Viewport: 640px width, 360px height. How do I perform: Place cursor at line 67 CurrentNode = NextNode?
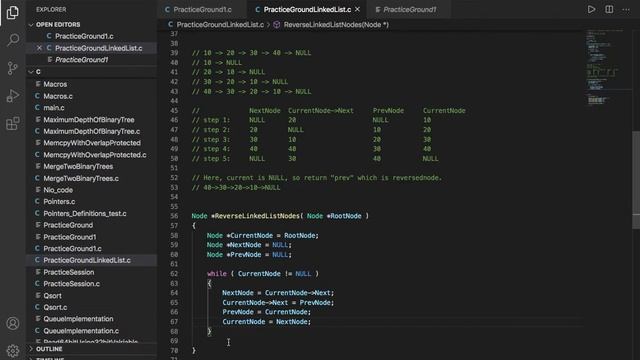[266, 322]
